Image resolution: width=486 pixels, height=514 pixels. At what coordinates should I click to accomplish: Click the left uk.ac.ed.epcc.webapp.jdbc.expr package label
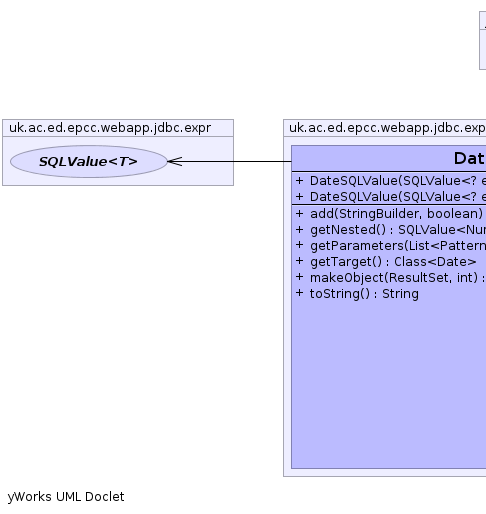(x=110, y=128)
